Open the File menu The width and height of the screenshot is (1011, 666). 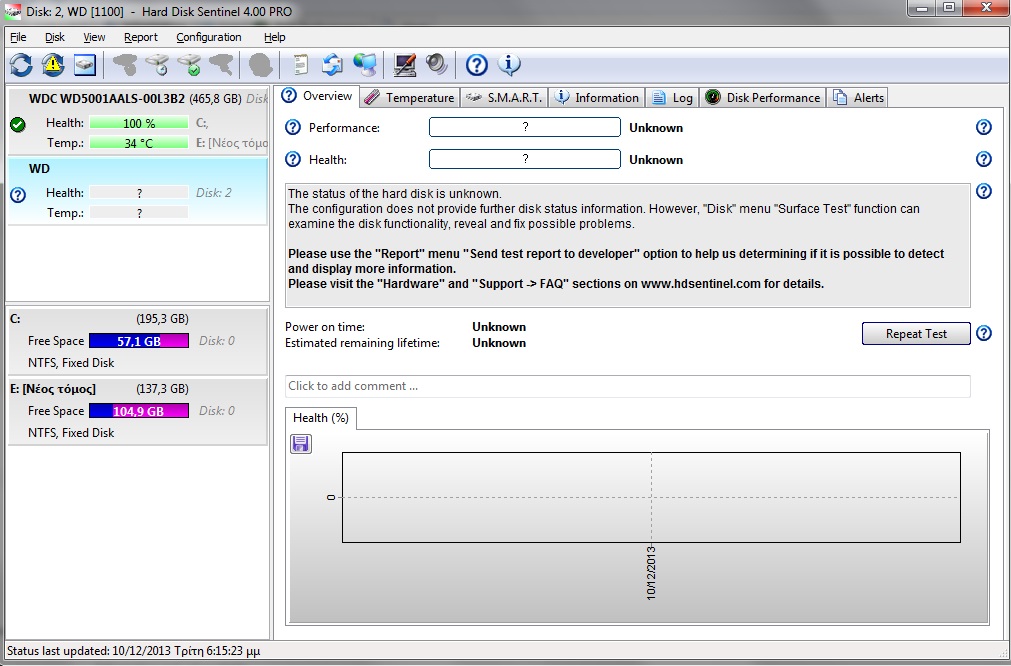[x=18, y=37]
